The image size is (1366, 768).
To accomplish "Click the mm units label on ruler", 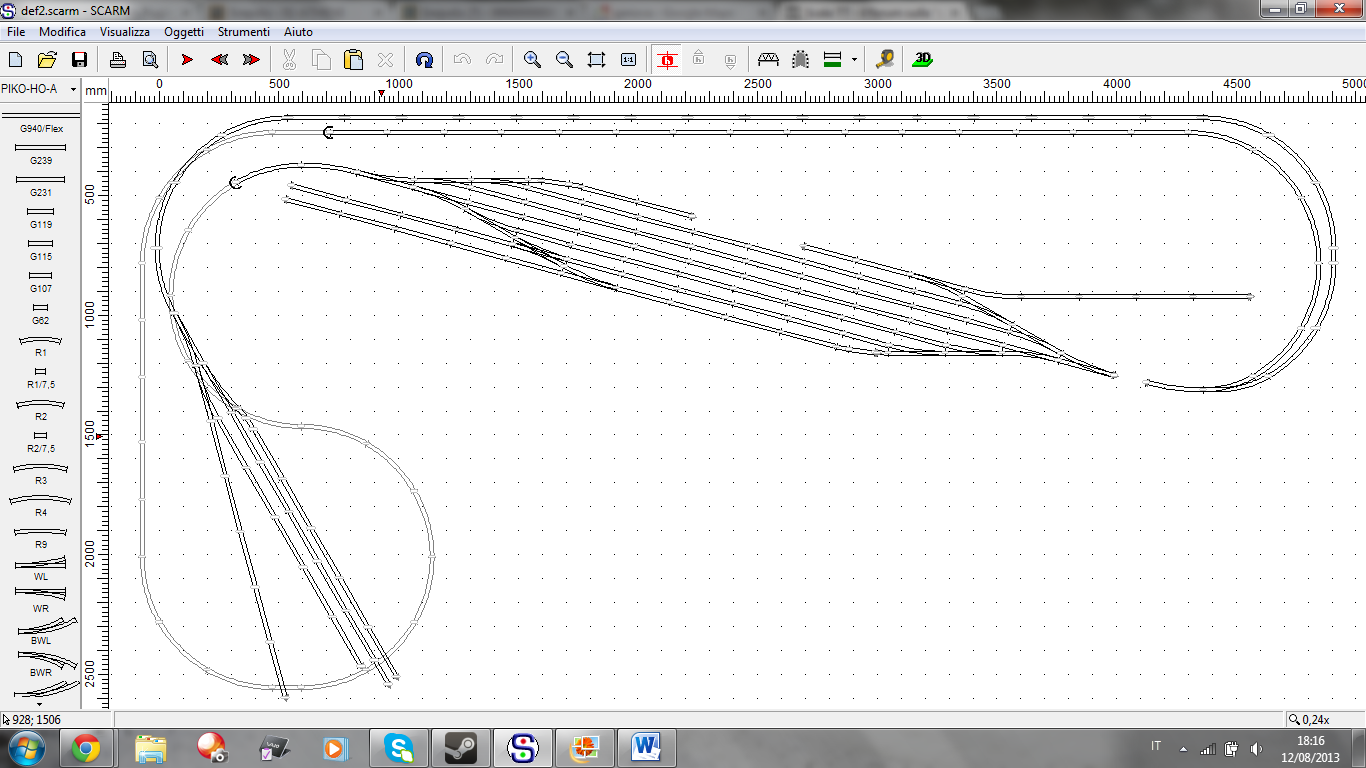I will (x=96, y=91).
